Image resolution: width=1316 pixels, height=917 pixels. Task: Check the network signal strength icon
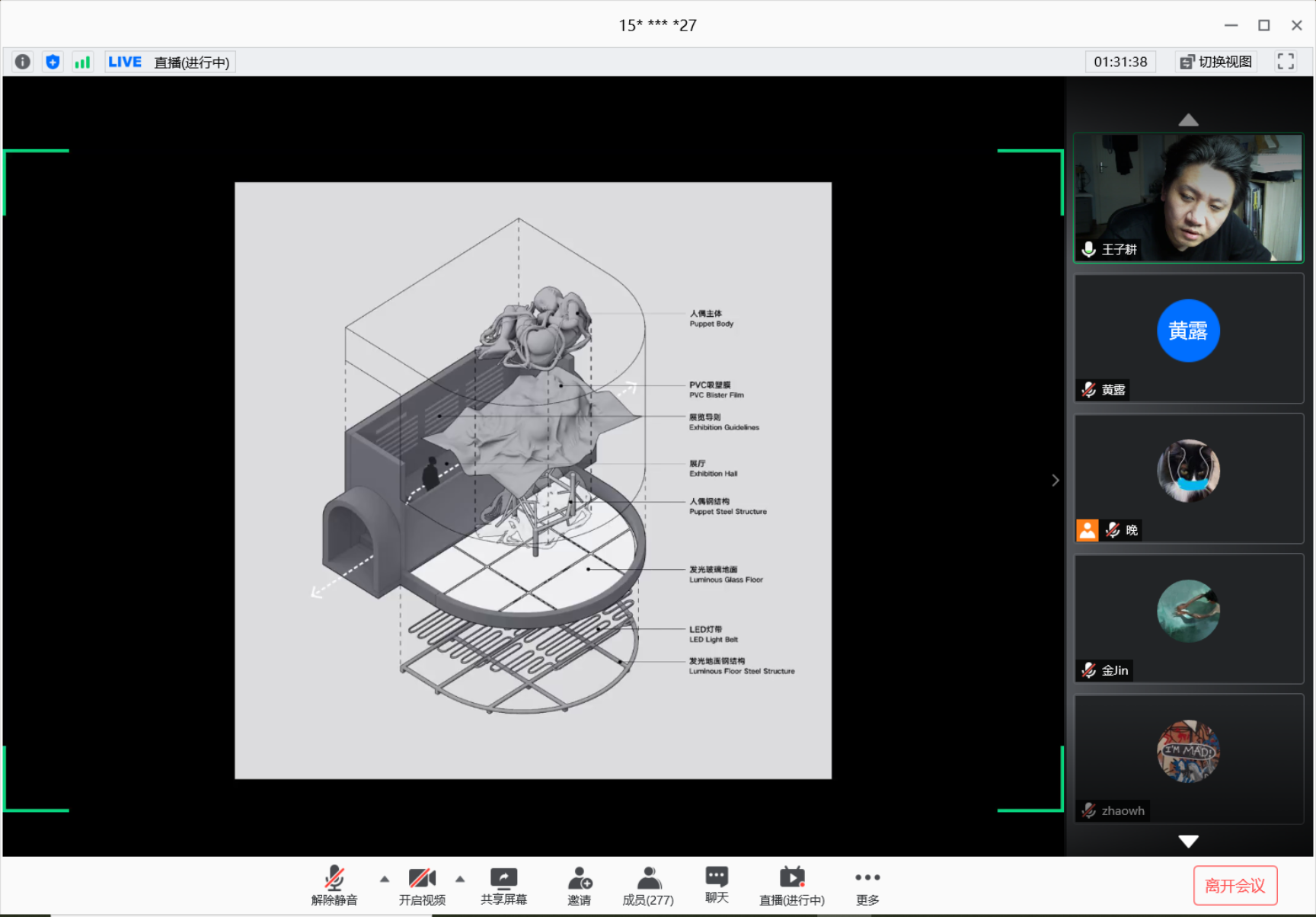pyautogui.click(x=82, y=62)
